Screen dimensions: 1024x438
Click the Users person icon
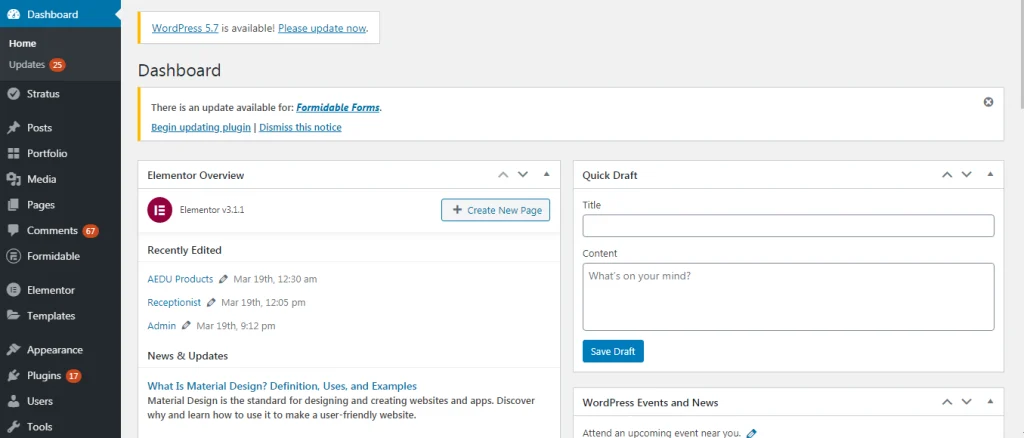tap(13, 401)
